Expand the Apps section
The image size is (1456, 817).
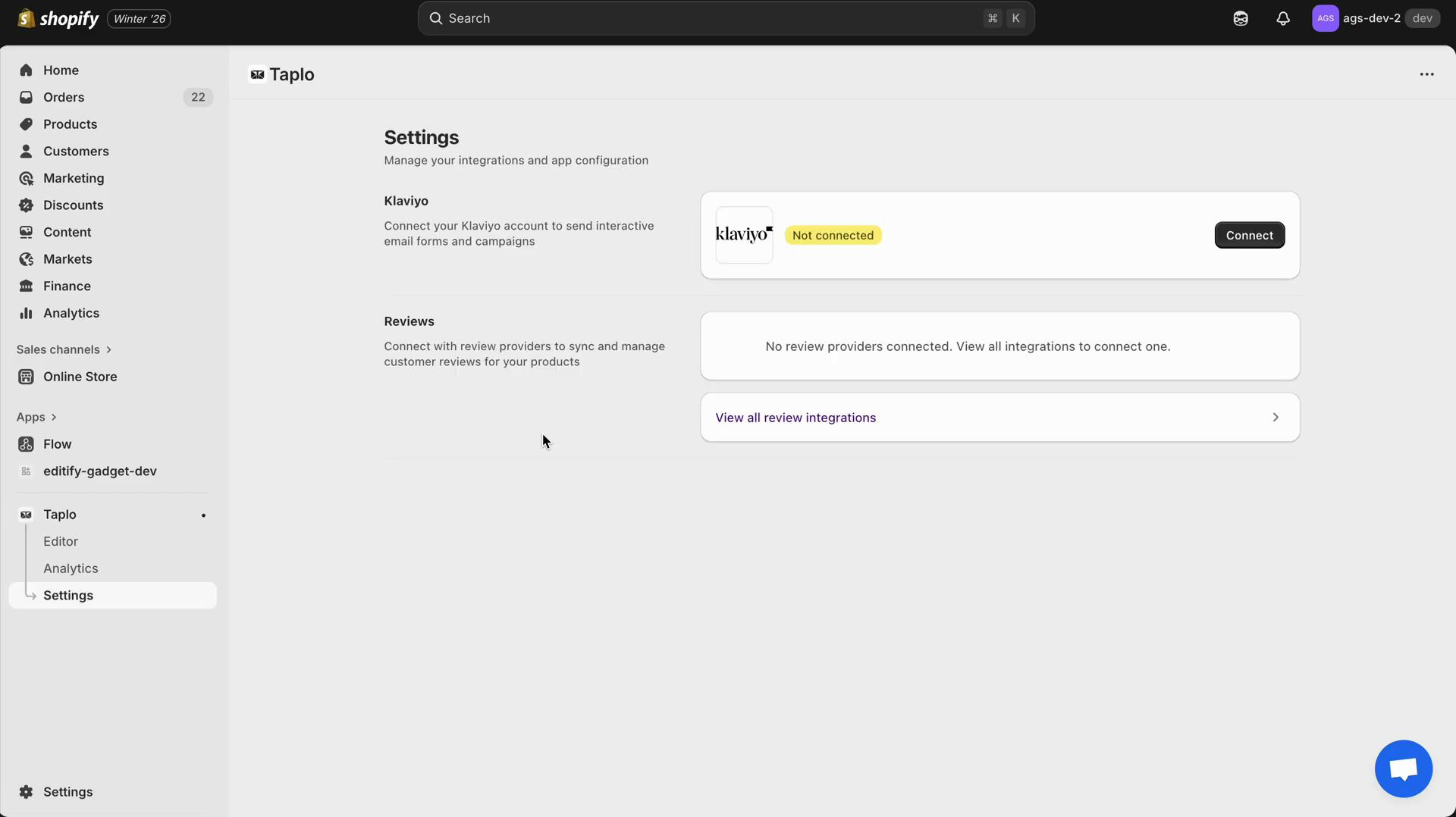(36, 417)
